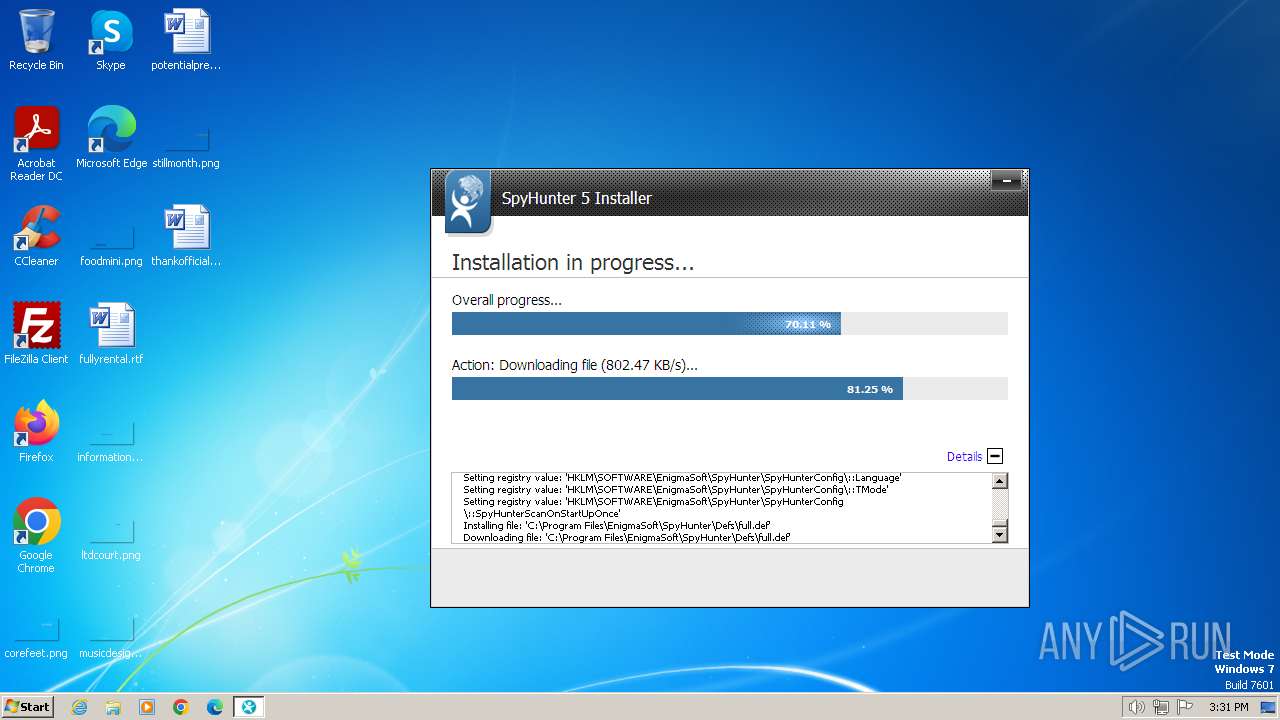Click the SpyHunter logo in installer header
The height and width of the screenshot is (720, 1280).
[468, 202]
